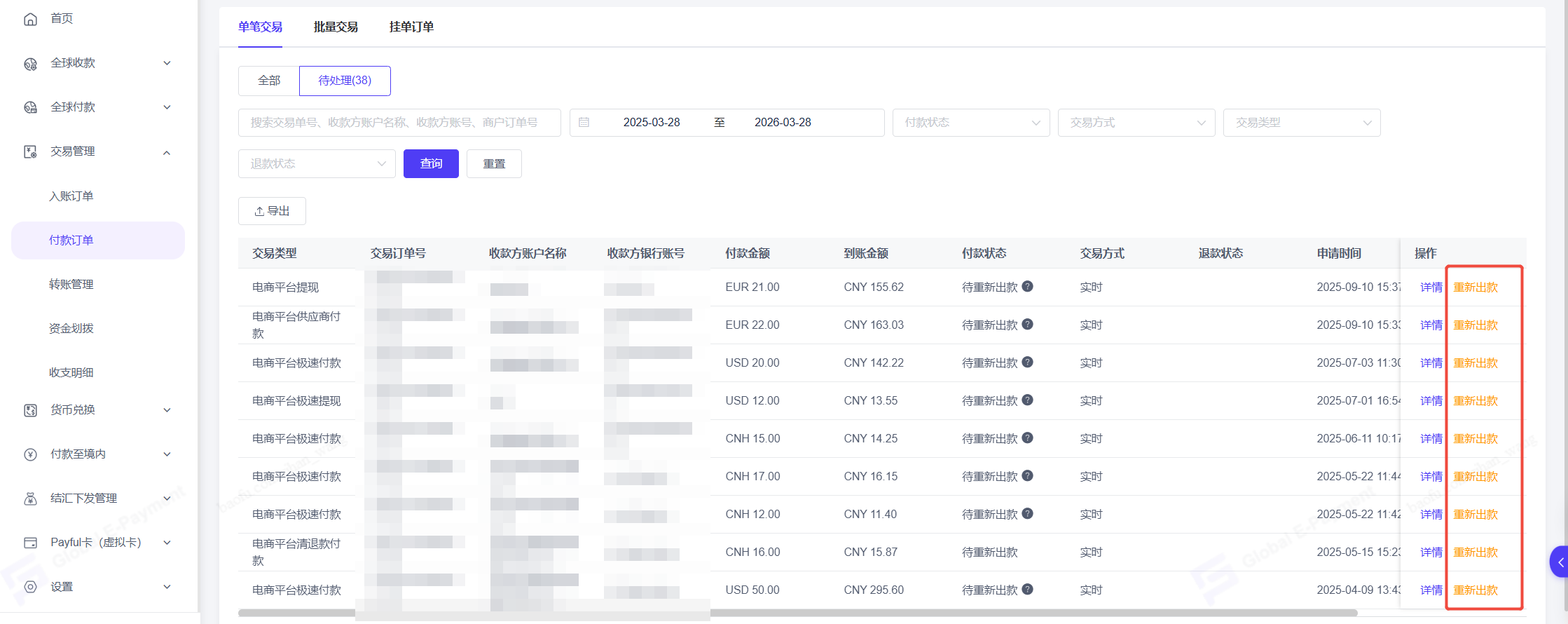Click the 付款至境内 yen icon
Viewport: 1568px width, 624px height.
[x=30, y=454]
